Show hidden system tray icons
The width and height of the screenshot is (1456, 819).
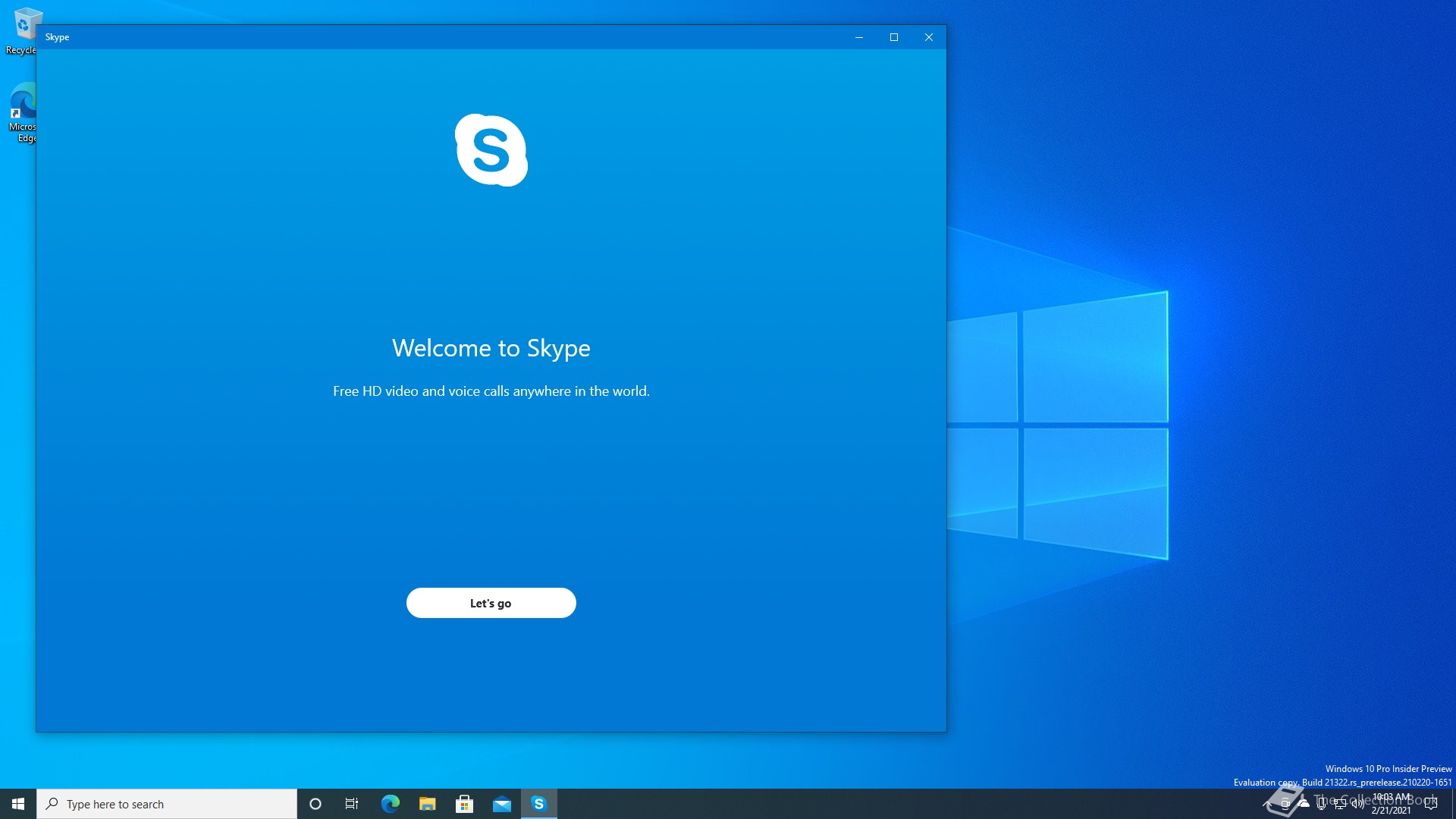click(1267, 804)
